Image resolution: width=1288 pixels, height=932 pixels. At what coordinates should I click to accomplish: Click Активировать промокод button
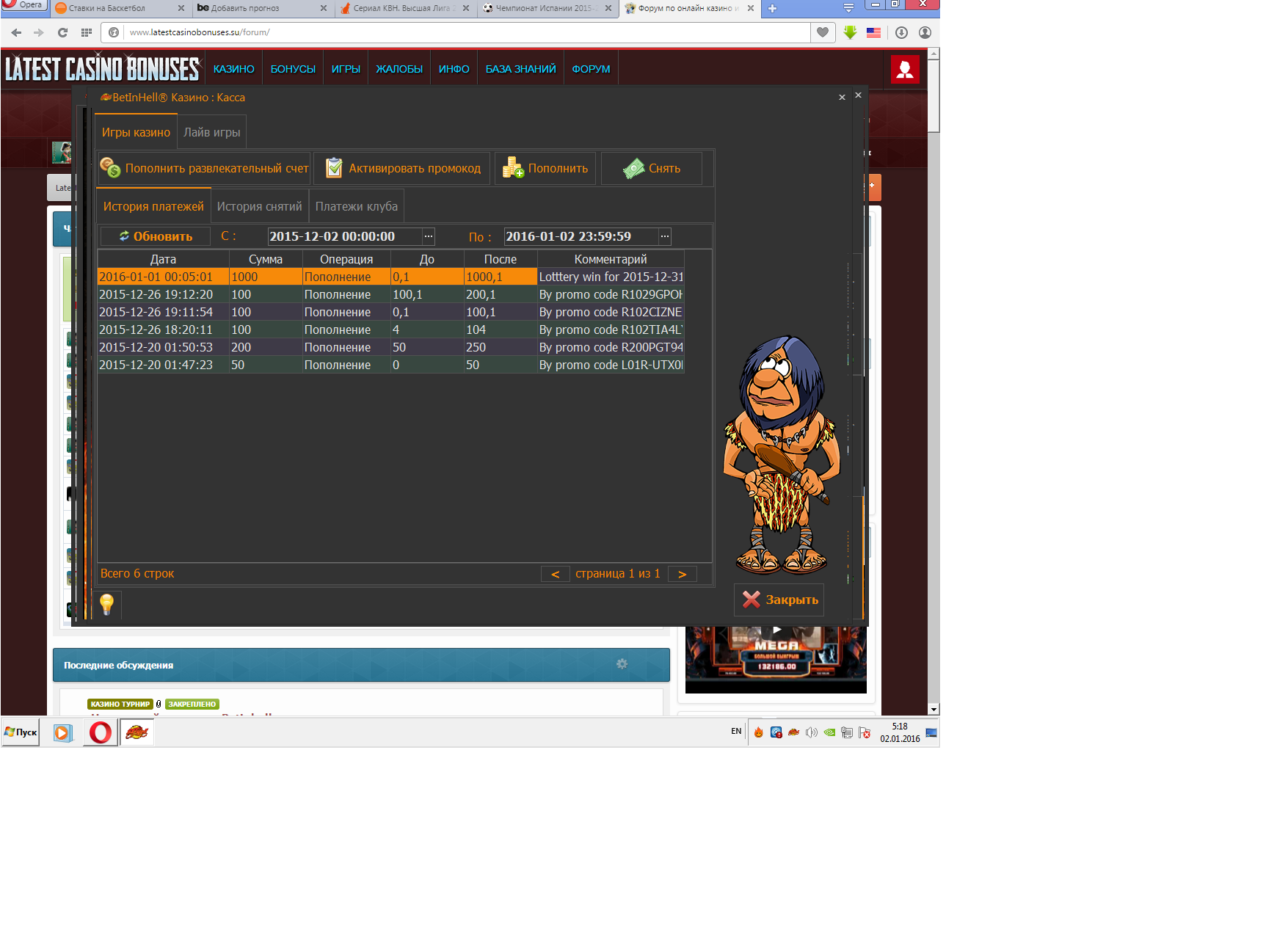click(402, 169)
